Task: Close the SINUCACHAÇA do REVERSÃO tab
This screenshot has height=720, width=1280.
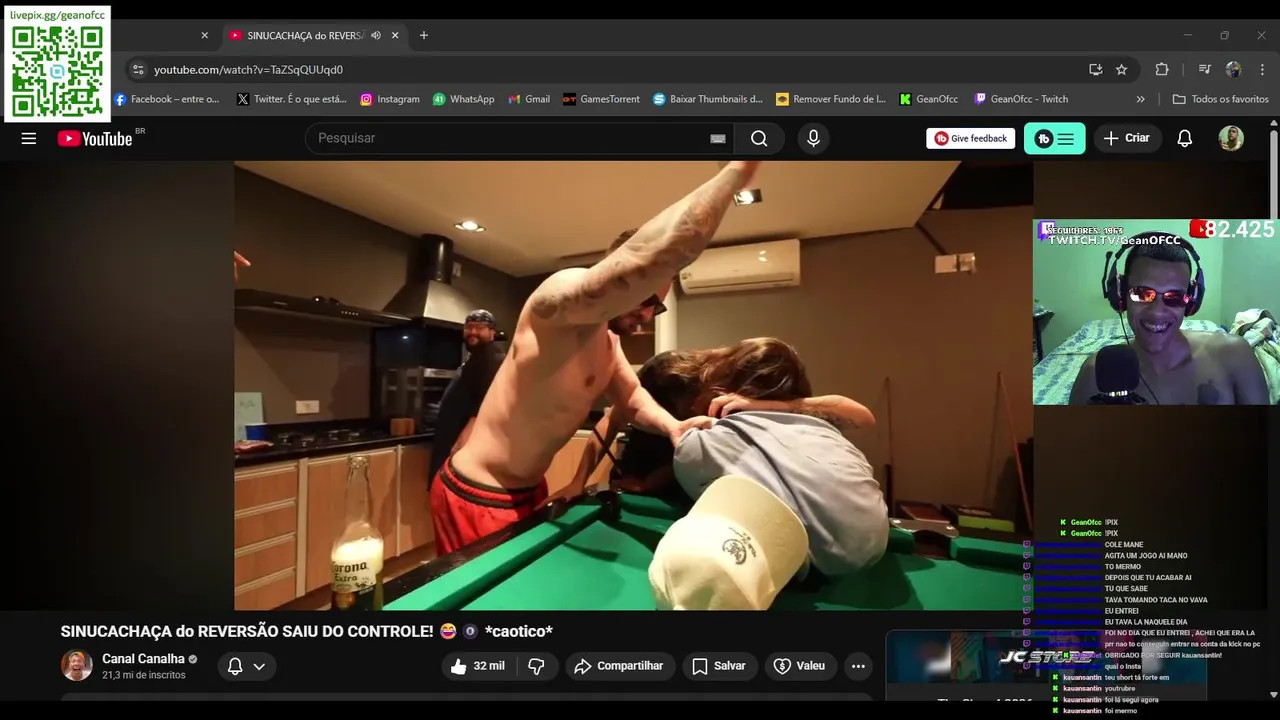Action: tap(395, 35)
